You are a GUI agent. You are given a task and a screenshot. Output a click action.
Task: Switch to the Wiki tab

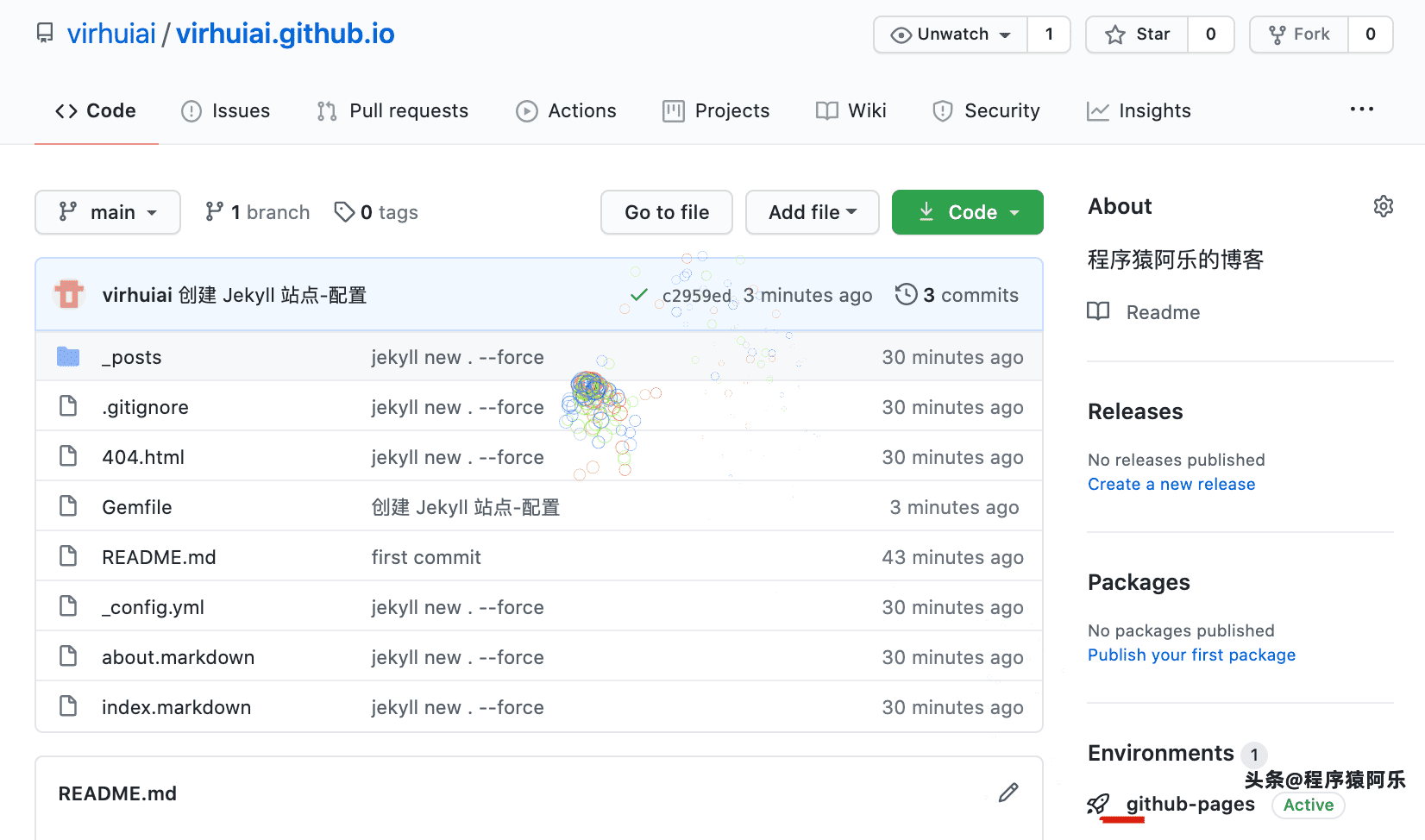click(851, 110)
